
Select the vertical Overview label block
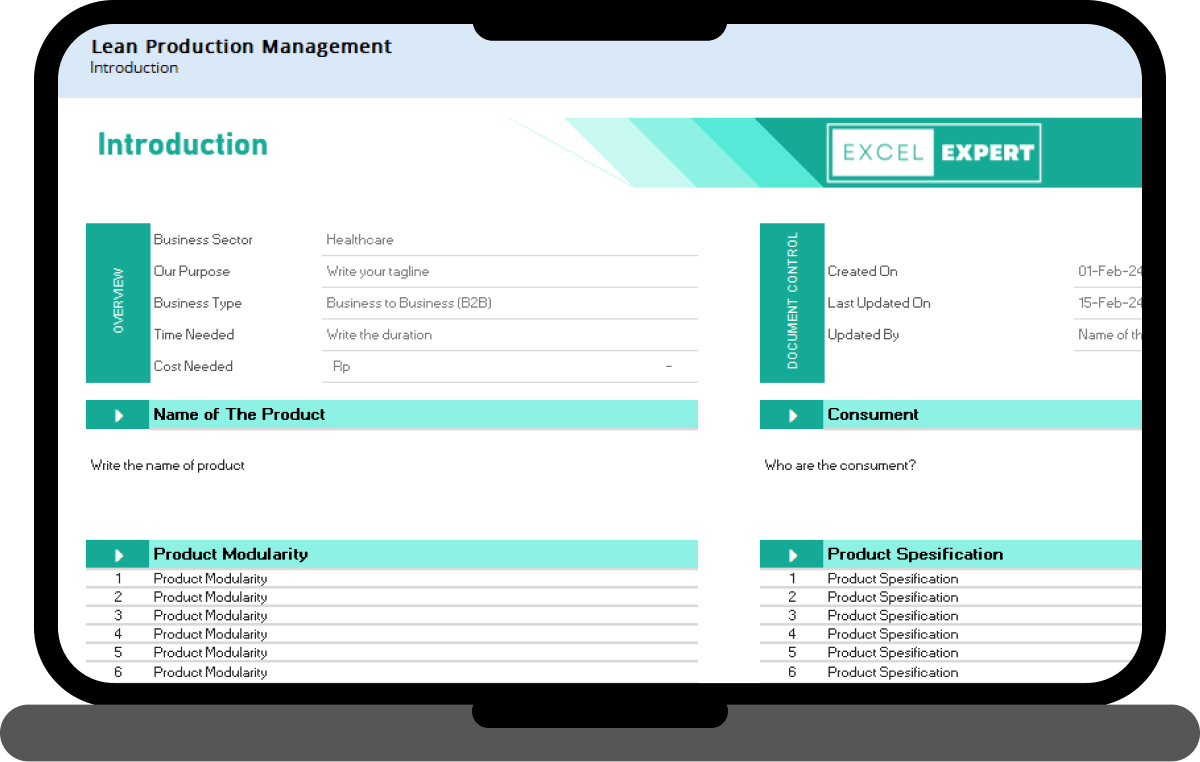pyautogui.click(x=118, y=302)
